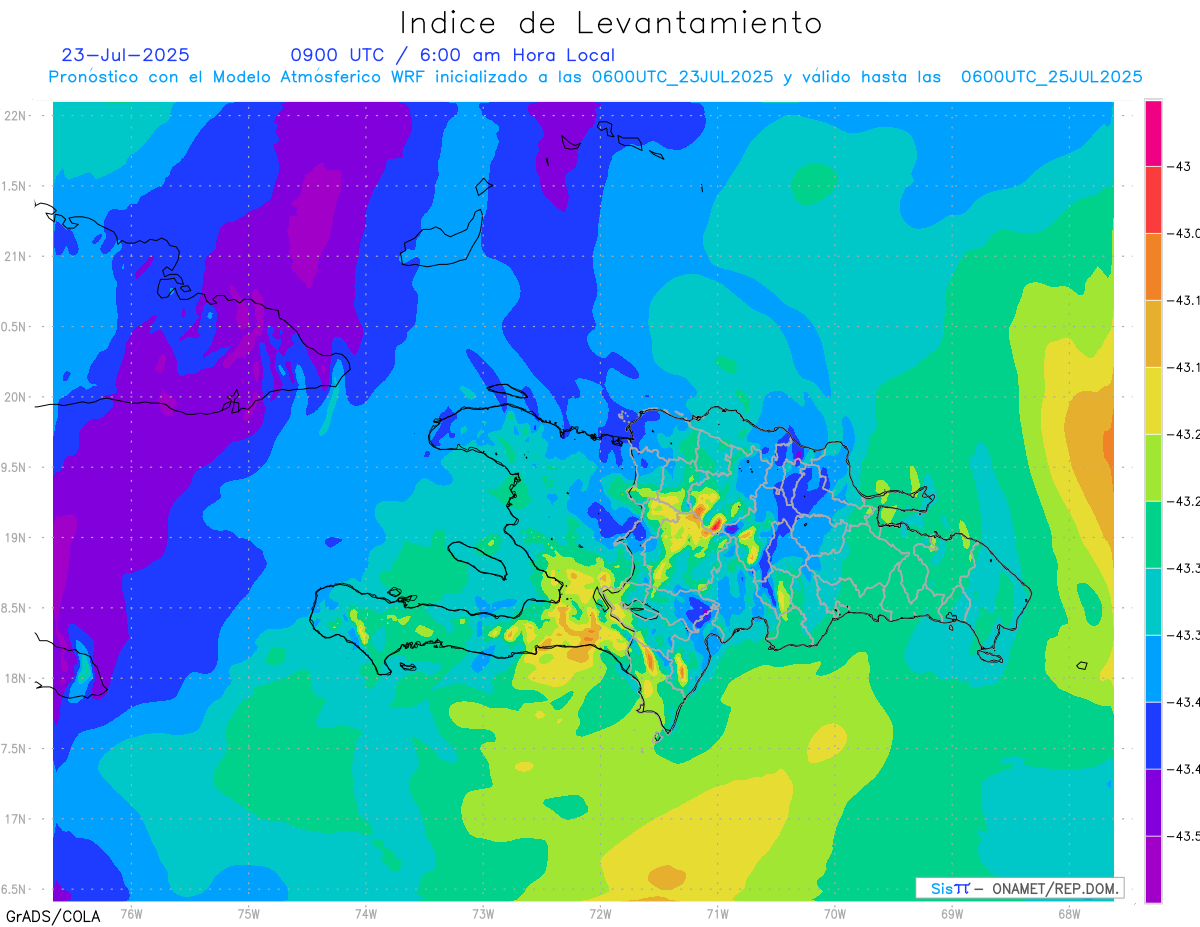This screenshot has height=927, width=1200.
Task: Click the '74W' longitude label
Action: tap(365, 913)
